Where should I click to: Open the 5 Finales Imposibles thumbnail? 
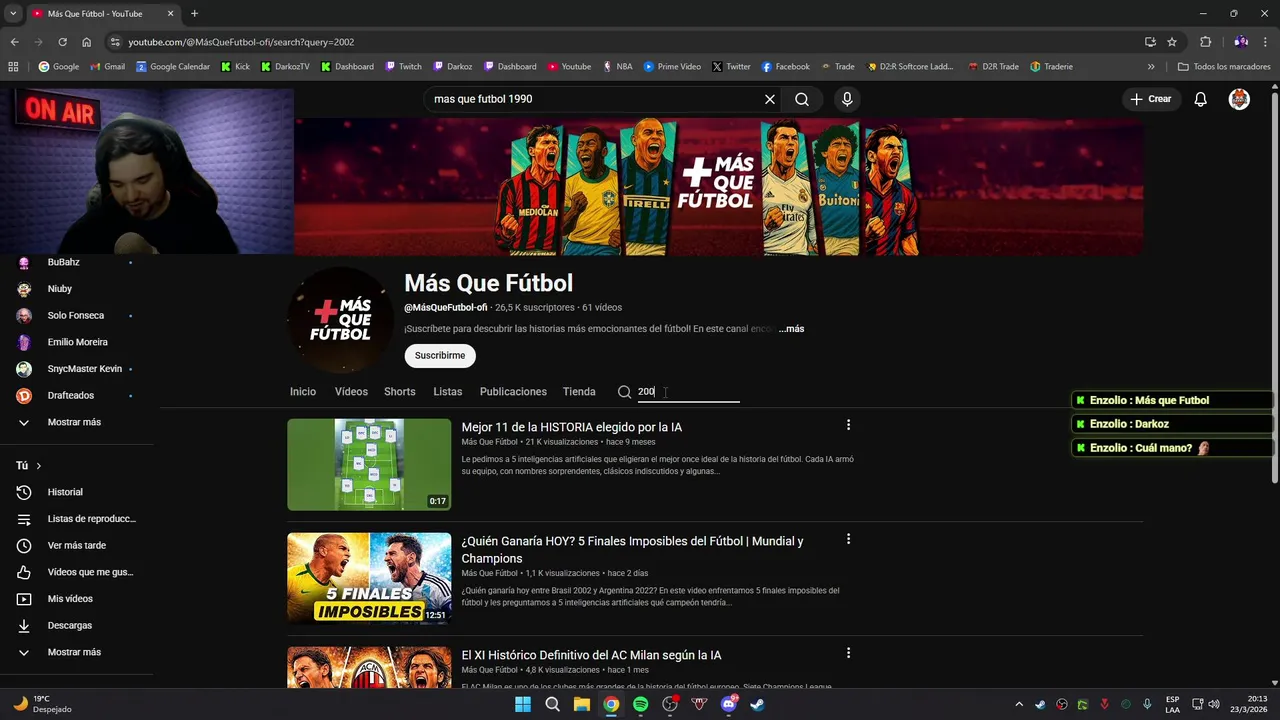pyautogui.click(x=369, y=578)
